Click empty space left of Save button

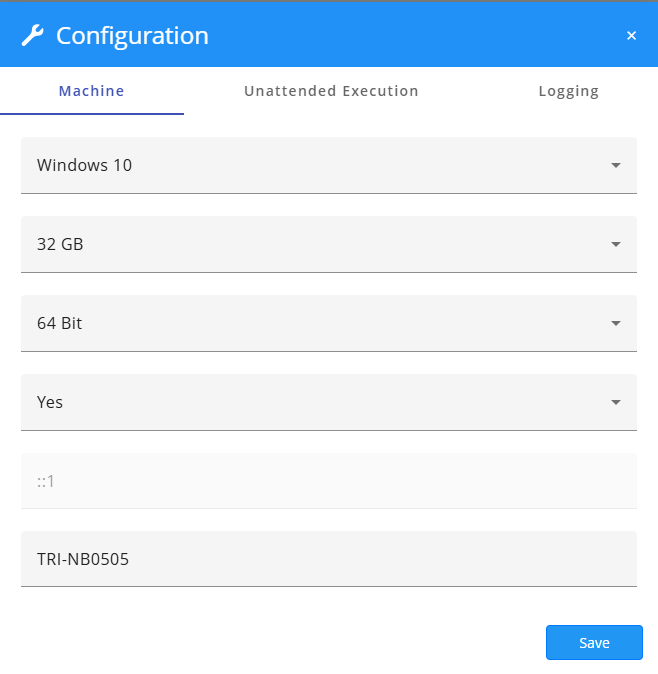click(x=300, y=642)
